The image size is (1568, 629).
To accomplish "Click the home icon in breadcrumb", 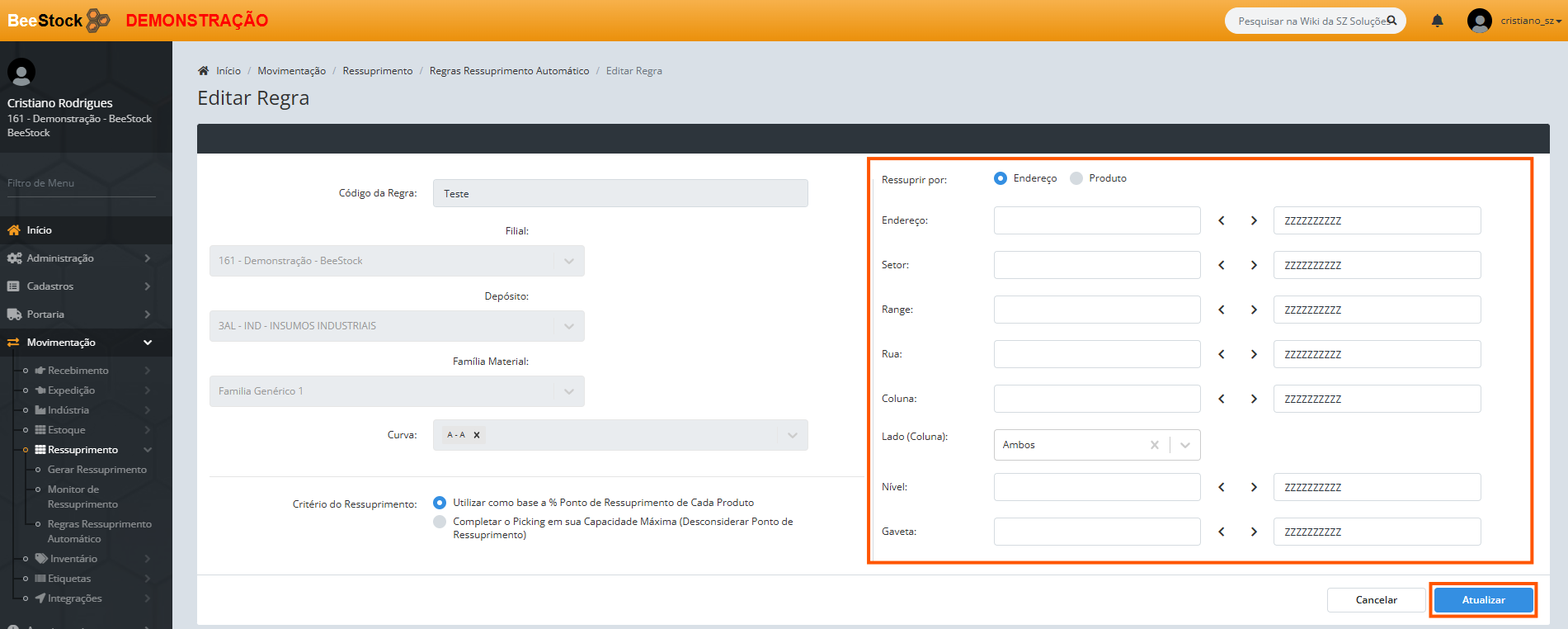I will (204, 71).
